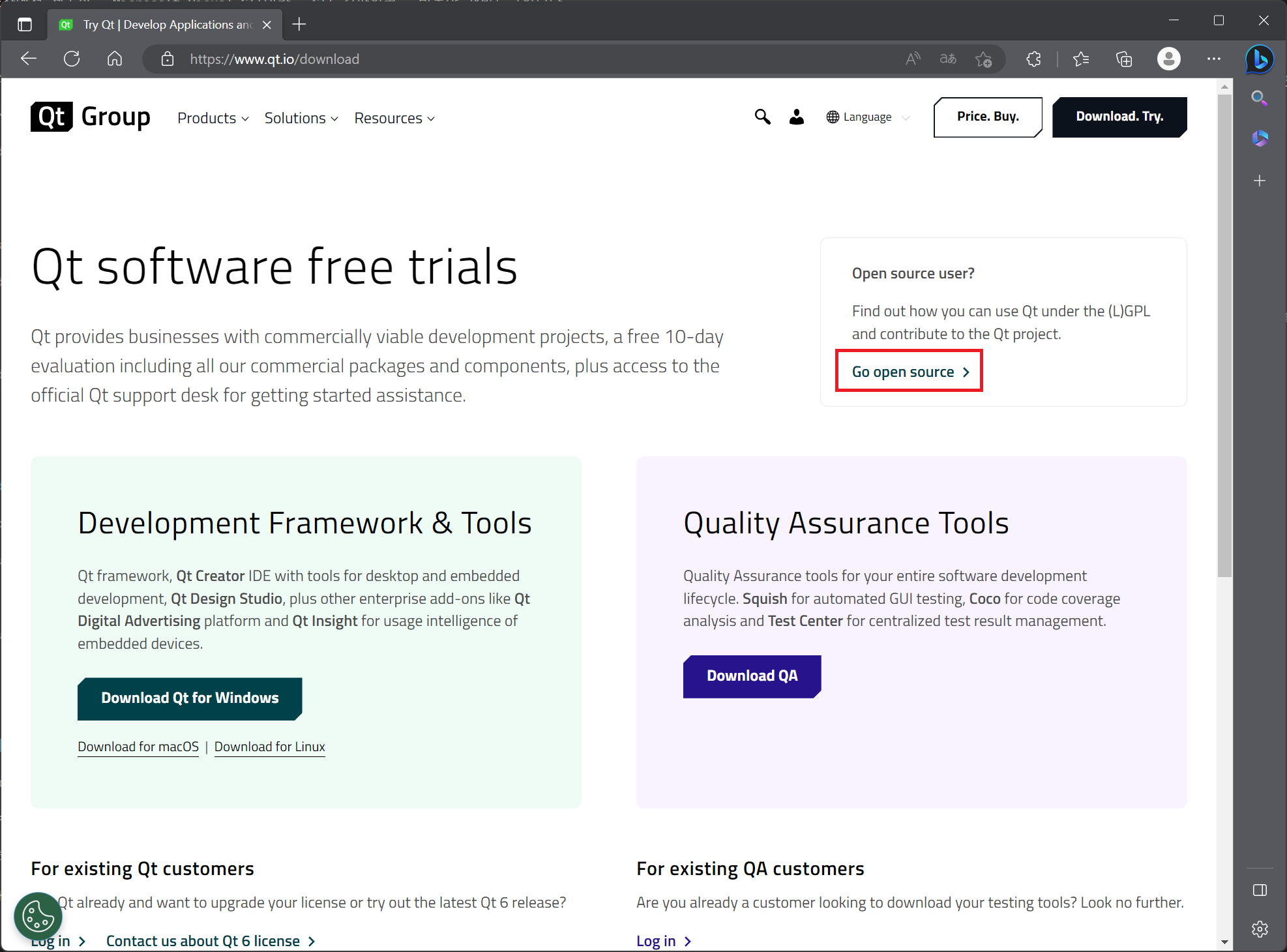Image resolution: width=1287 pixels, height=952 pixels.
Task: Click the browser Extensions puzzle icon
Action: pyautogui.click(x=1033, y=59)
